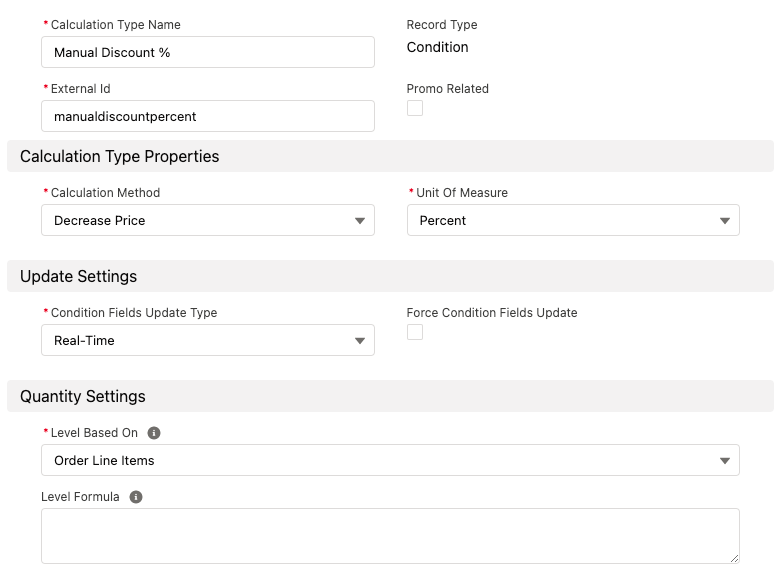
Task: Click the Calculation Type Name field
Action: click(208, 52)
